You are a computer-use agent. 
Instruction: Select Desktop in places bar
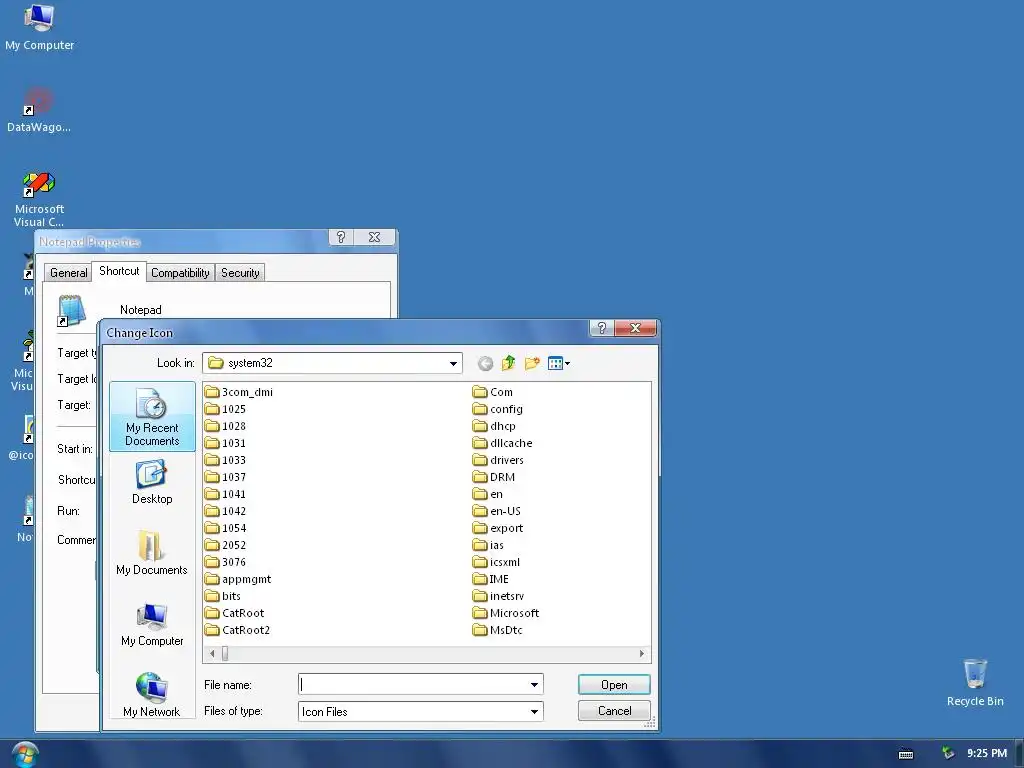point(152,483)
